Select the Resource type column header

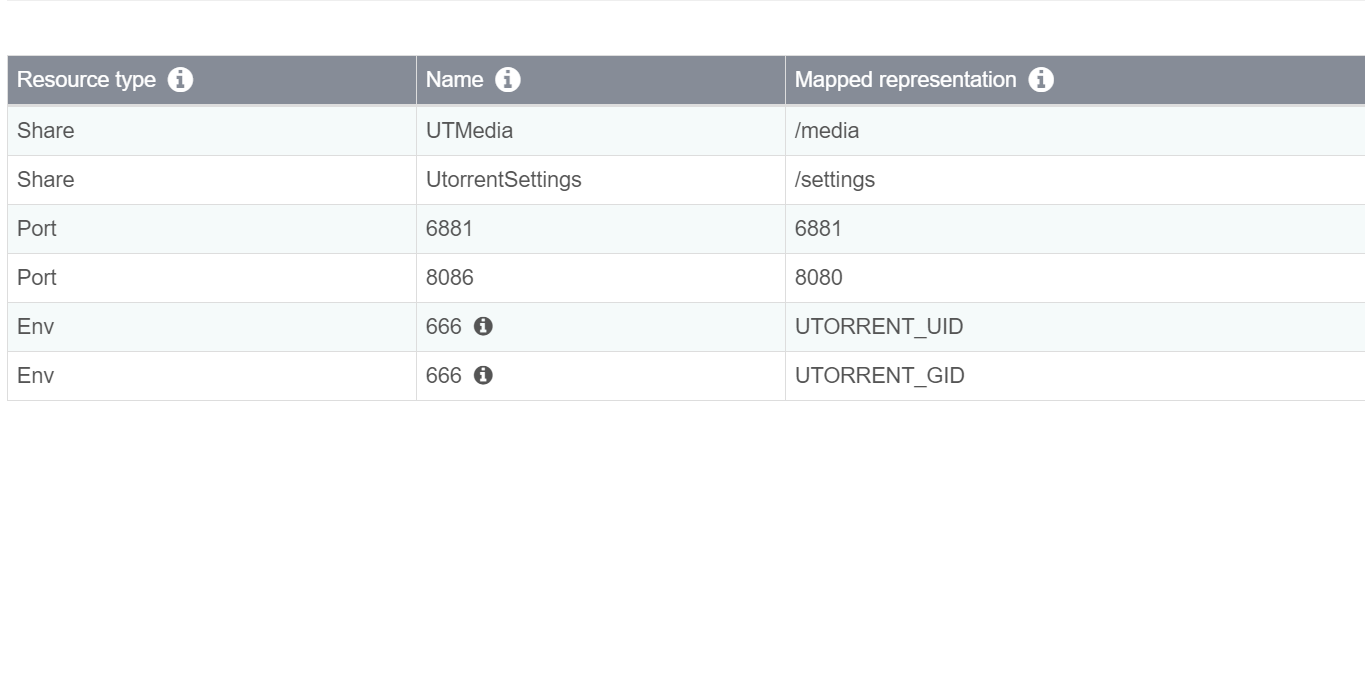[x=212, y=80]
